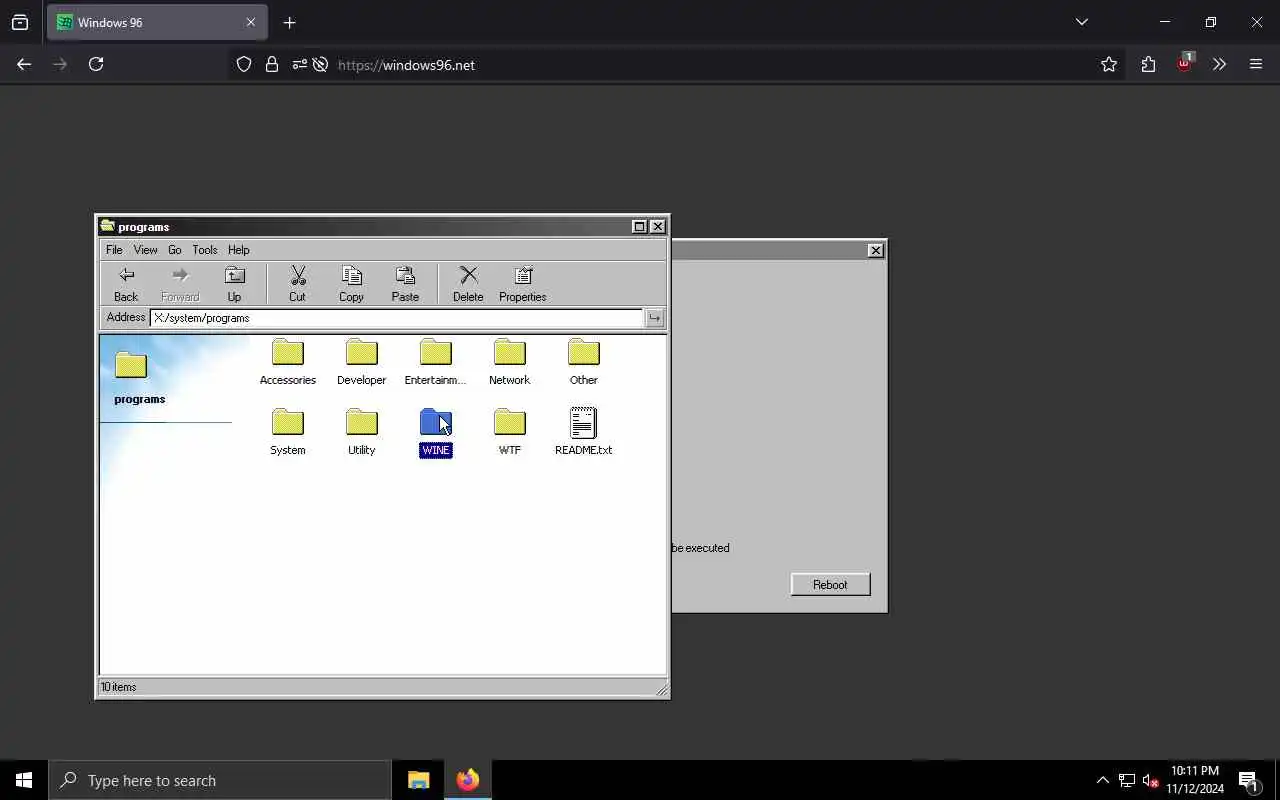This screenshot has width=1280, height=800.
Task: Click the grayed Forward toolbar button
Action: (180, 284)
